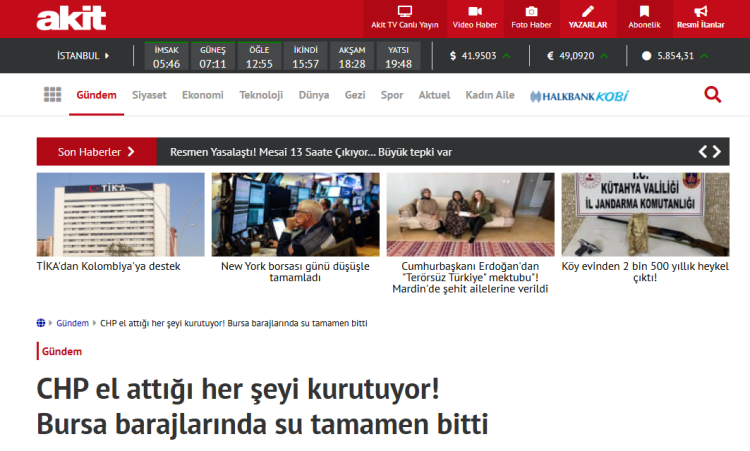This screenshot has height=451, width=750.
Task: Open the grid all-categories menu icon
Action: pyautogui.click(x=53, y=95)
